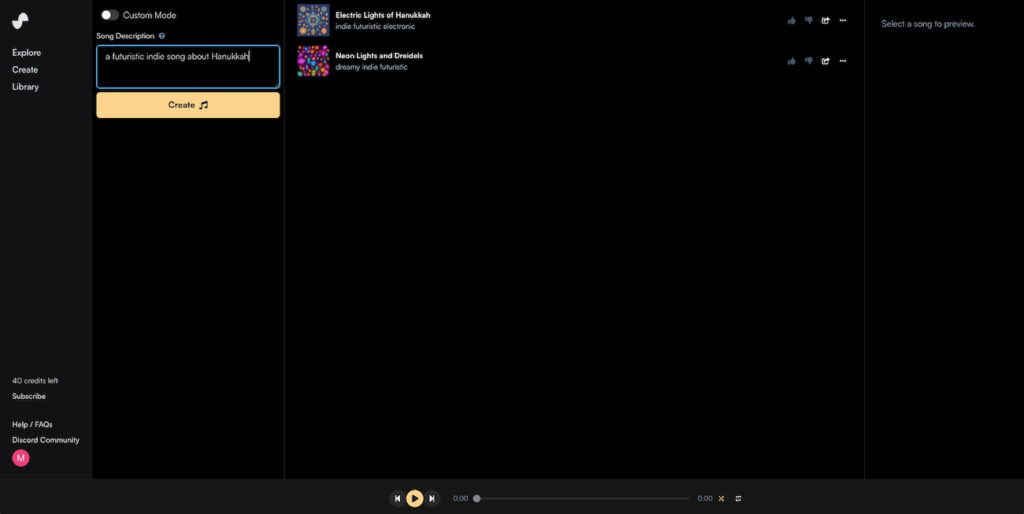Viewport: 1024px width, 514px height.
Task: Like the Electric Lights of Hanukkah song
Action: [x=792, y=20]
